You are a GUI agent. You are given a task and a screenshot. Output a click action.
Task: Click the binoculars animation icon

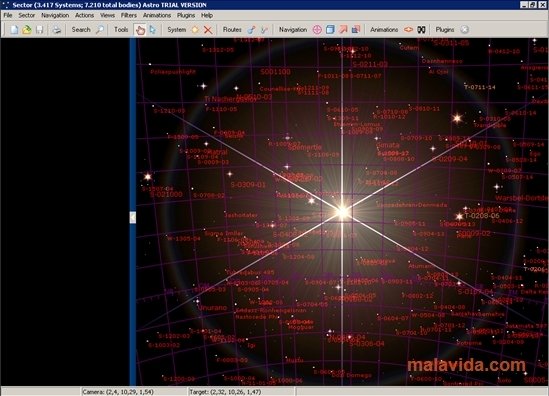(x=421, y=30)
